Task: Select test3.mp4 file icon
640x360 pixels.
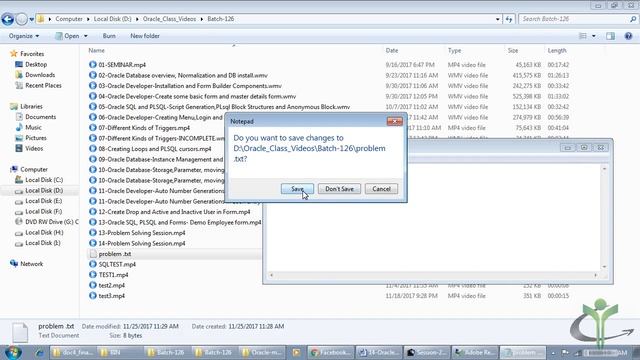Action: (x=93, y=296)
